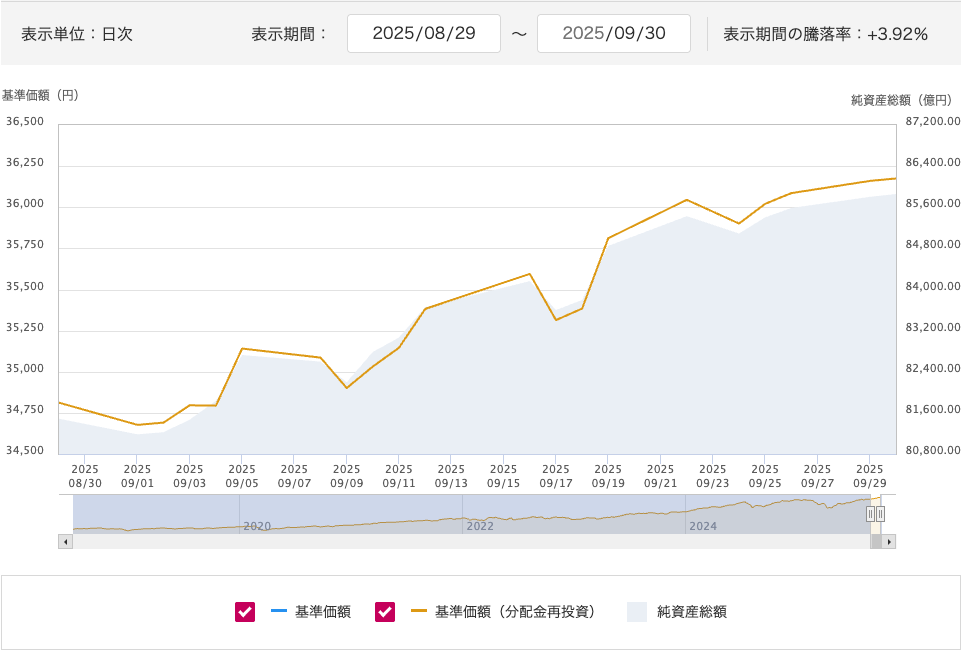Click the 2022 marker in the navigator timeline
The width and height of the screenshot is (962, 652).
(480, 526)
